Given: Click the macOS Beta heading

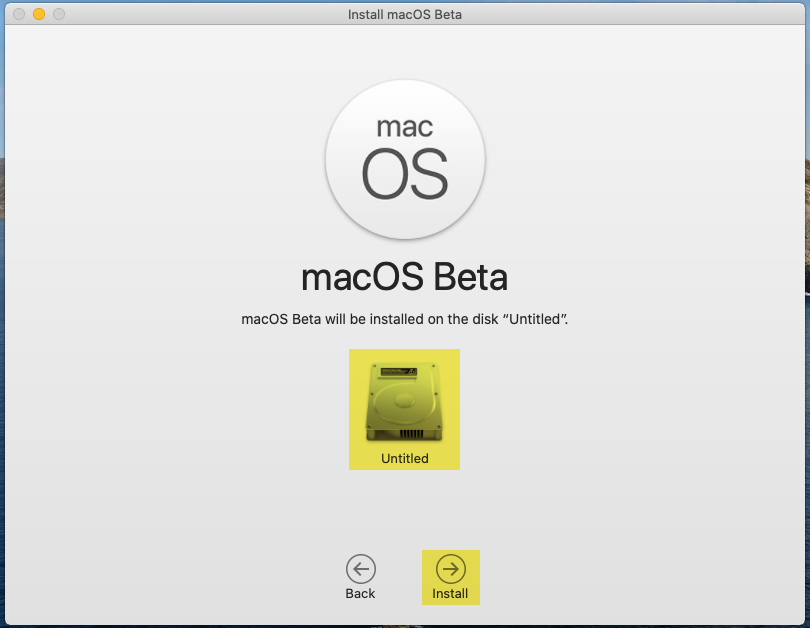Looking at the screenshot, I should tap(404, 277).
